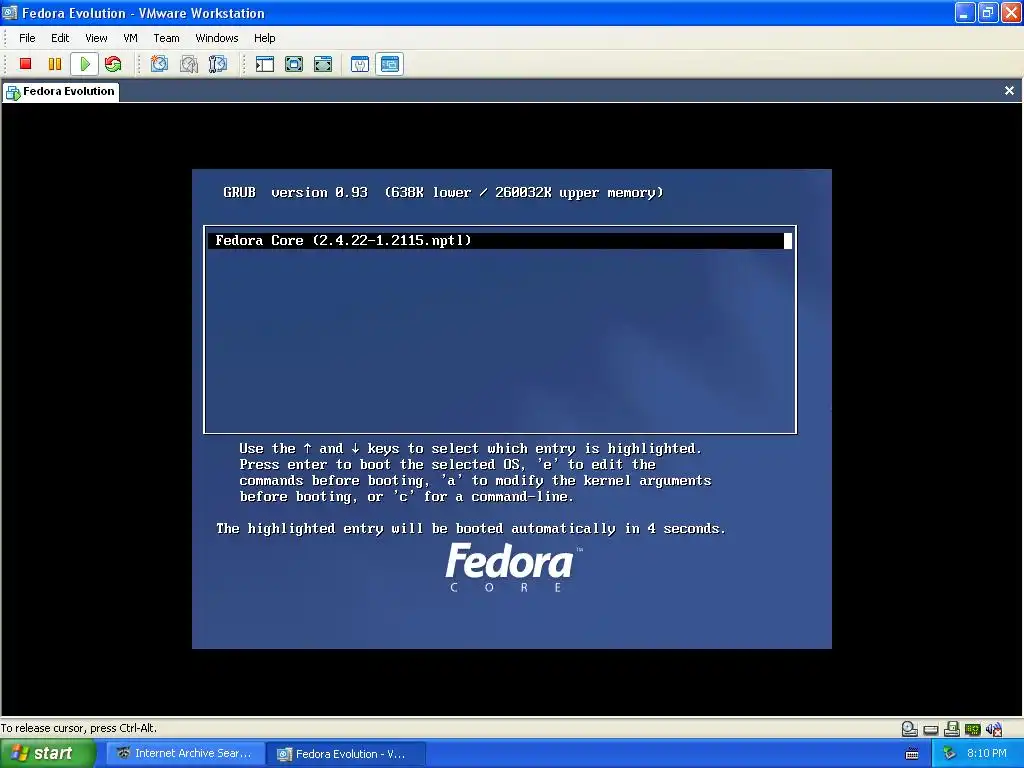Screen dimensions: 1024x768
Task: Select the console view toolbar icon
Action: pos(390,64)
